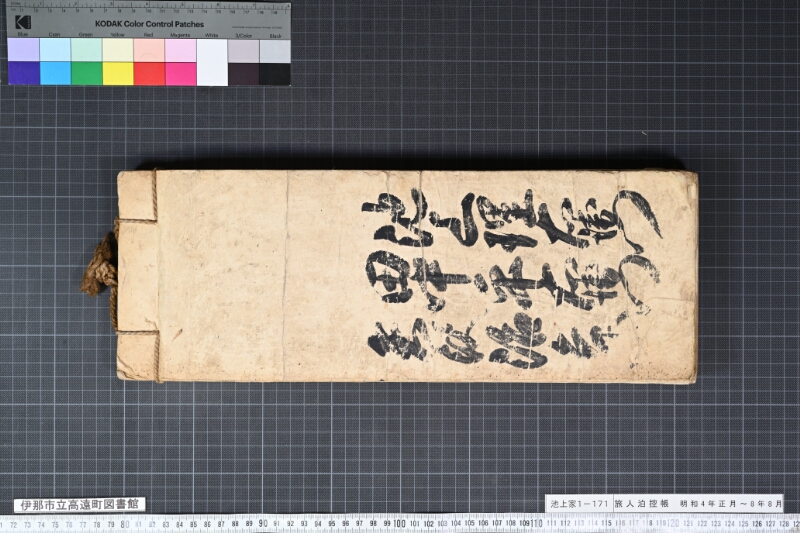
Task: Choose the solid green color patch
Action: tap(87, 73)
